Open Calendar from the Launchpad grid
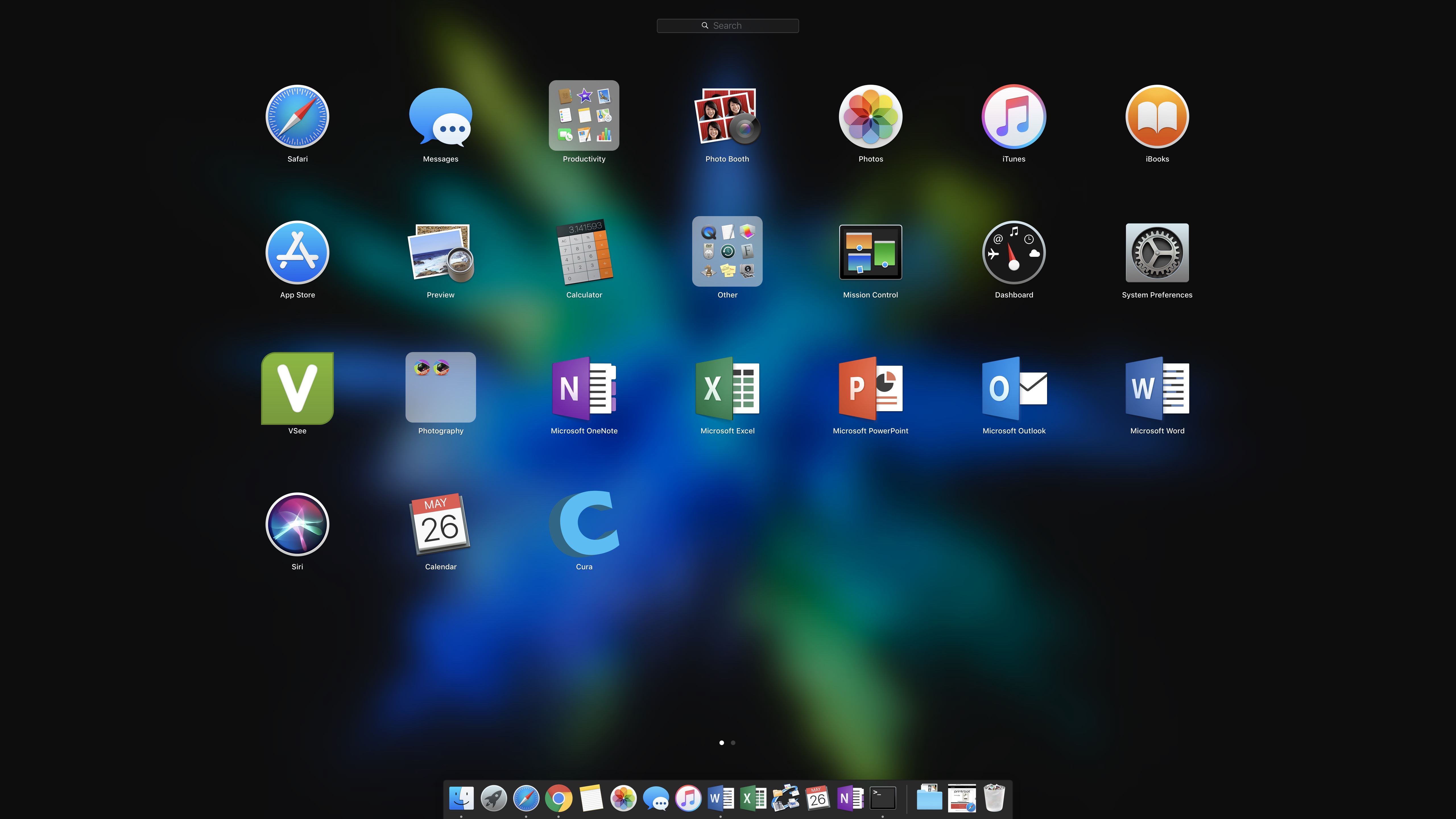1456x819 pixels. click(x=440, y=524)
